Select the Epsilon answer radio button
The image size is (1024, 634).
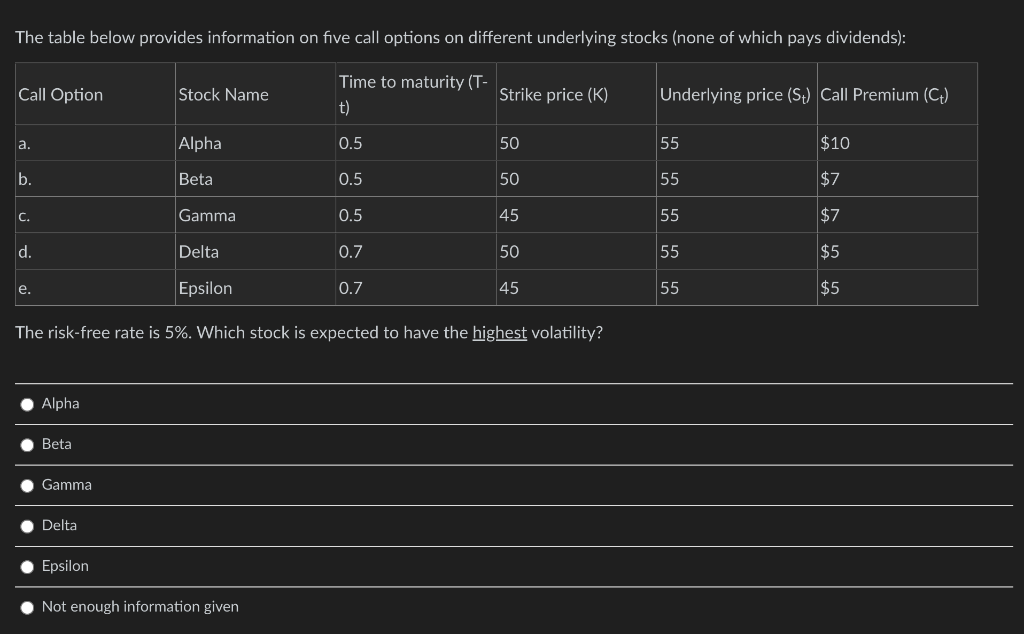[x=28, y=566]
